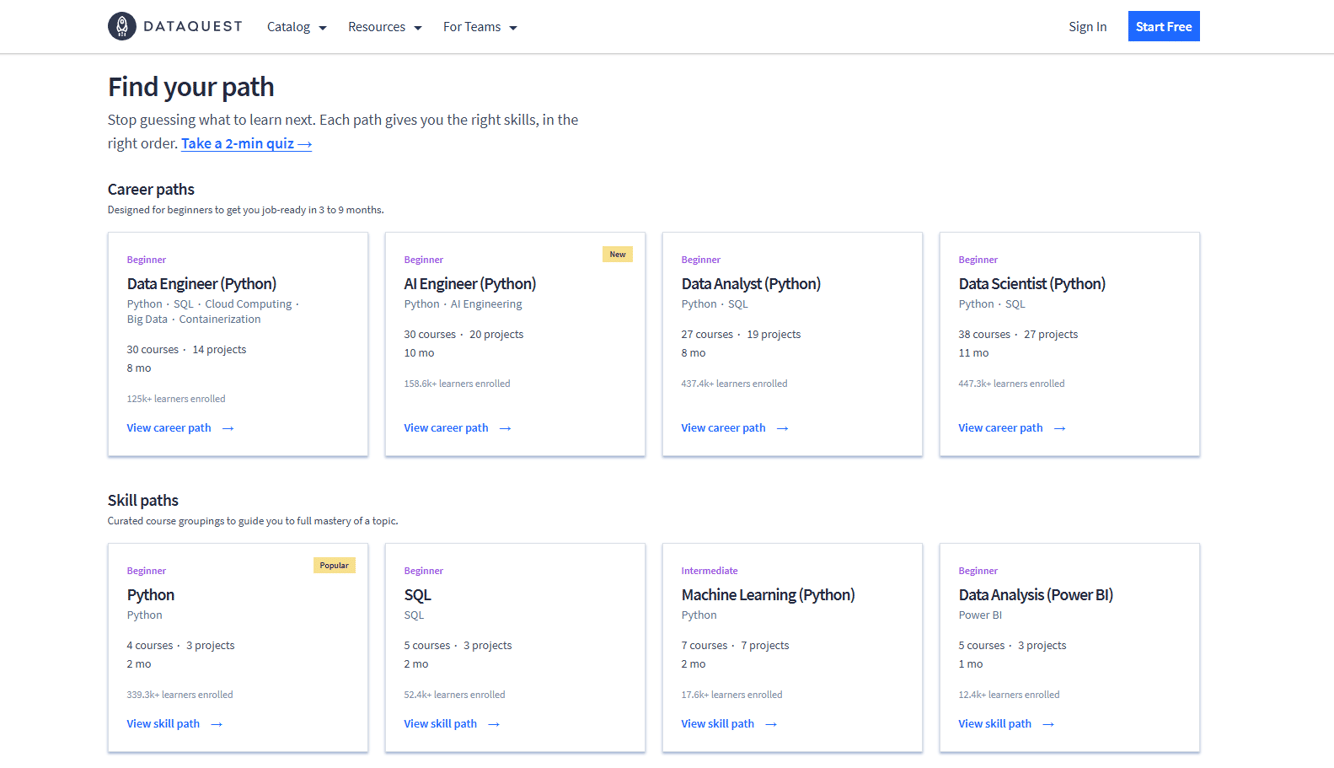View skill path for Power BI
This screenshot has width=1334, height=768.
[1006, 724]
